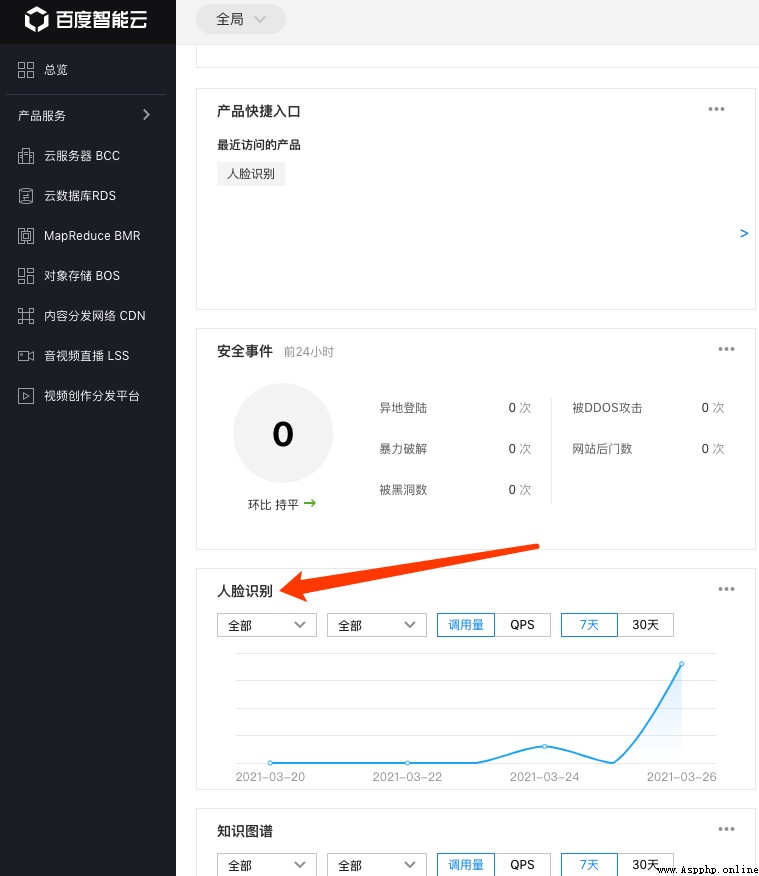Click the MapReduce BMR icon

26,236
